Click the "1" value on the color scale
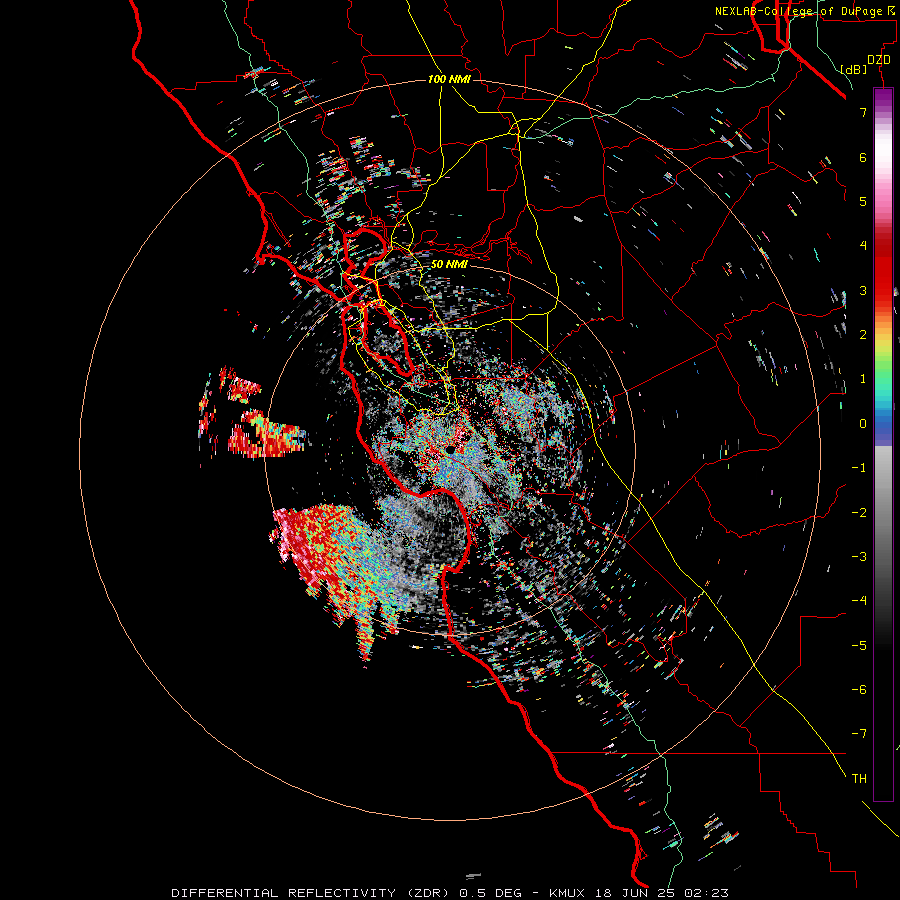Viewport: 900px width, 900px height. coord(863,379)
